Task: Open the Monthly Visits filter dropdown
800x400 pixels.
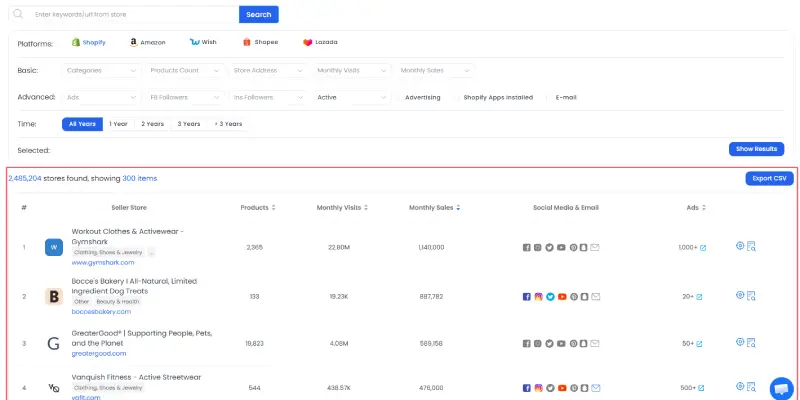Action: 352,71
